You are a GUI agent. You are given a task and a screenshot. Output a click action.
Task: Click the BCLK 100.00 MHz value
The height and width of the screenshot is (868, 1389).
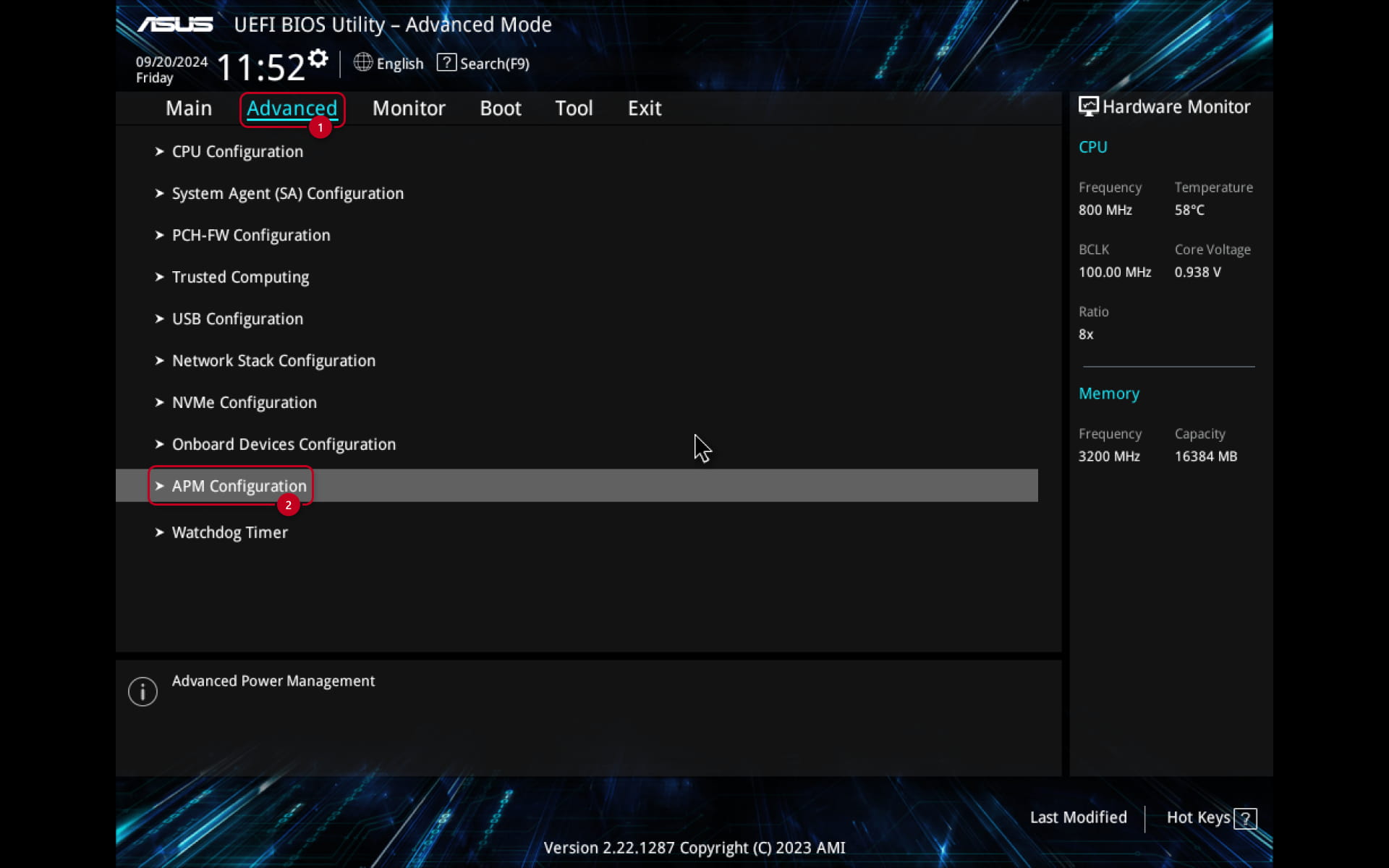pos(1115,272)
